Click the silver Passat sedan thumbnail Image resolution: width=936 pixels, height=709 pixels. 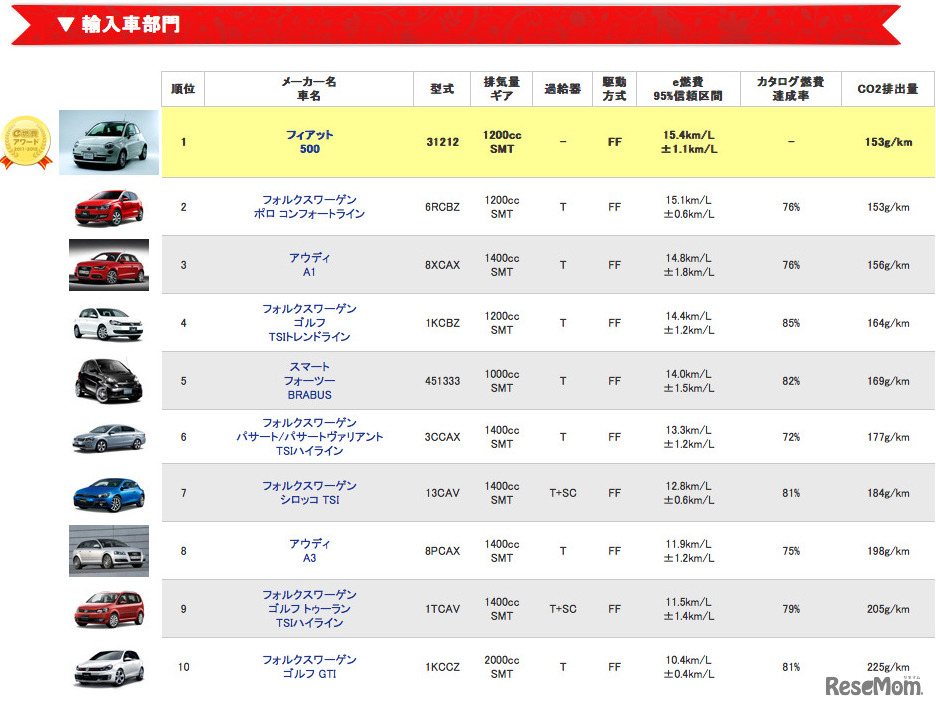click(109, 437)
